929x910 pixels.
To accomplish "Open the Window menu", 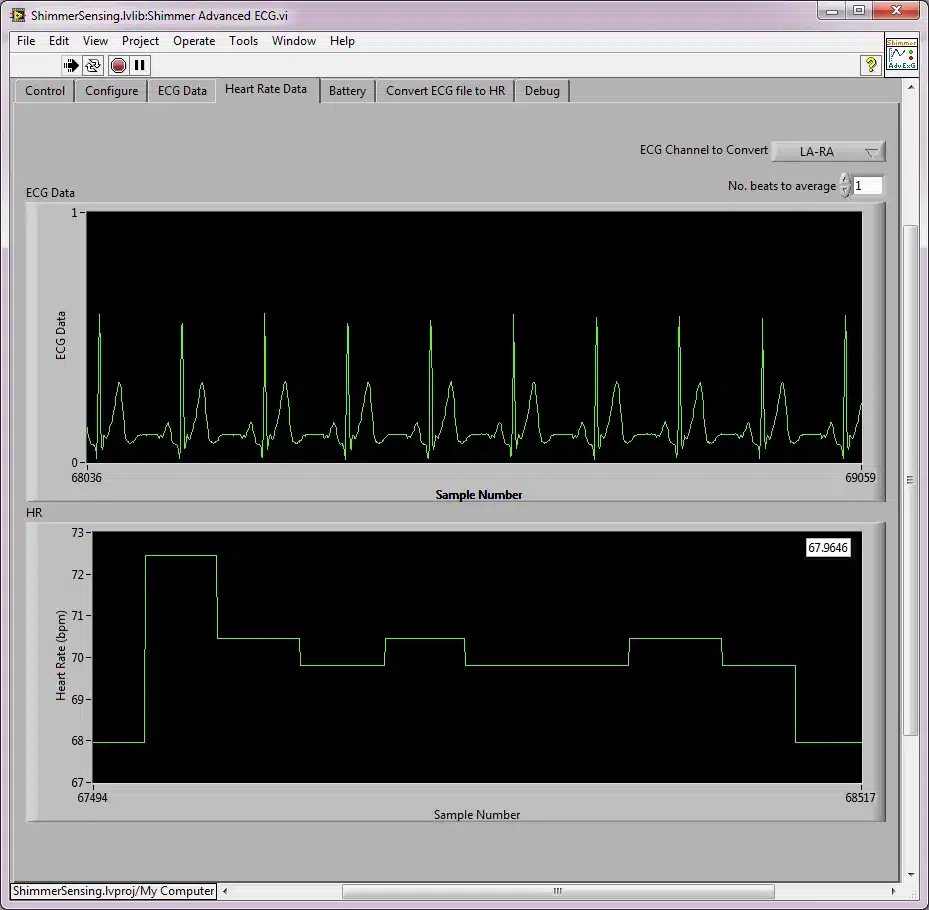I will click(294, 41).
